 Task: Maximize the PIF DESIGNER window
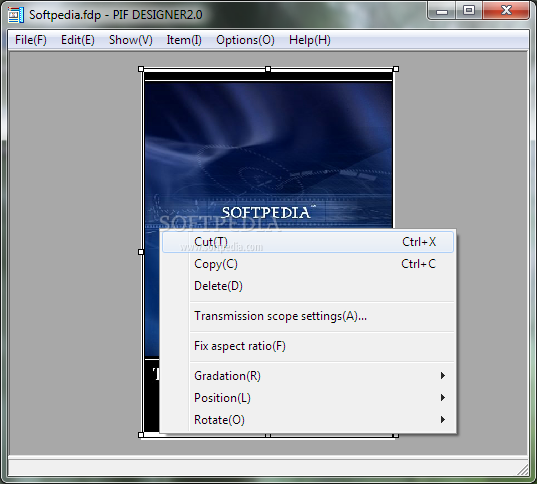tap(469, 11)
